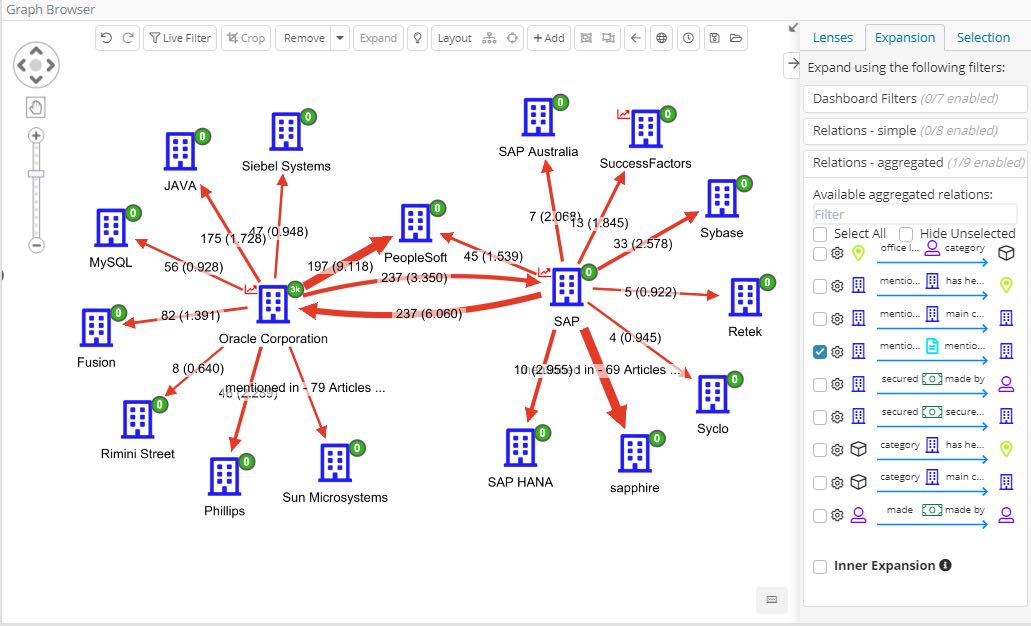Redo the last graph action
Viewport: 1031px width, 626px height.
(x=128, y=38)
